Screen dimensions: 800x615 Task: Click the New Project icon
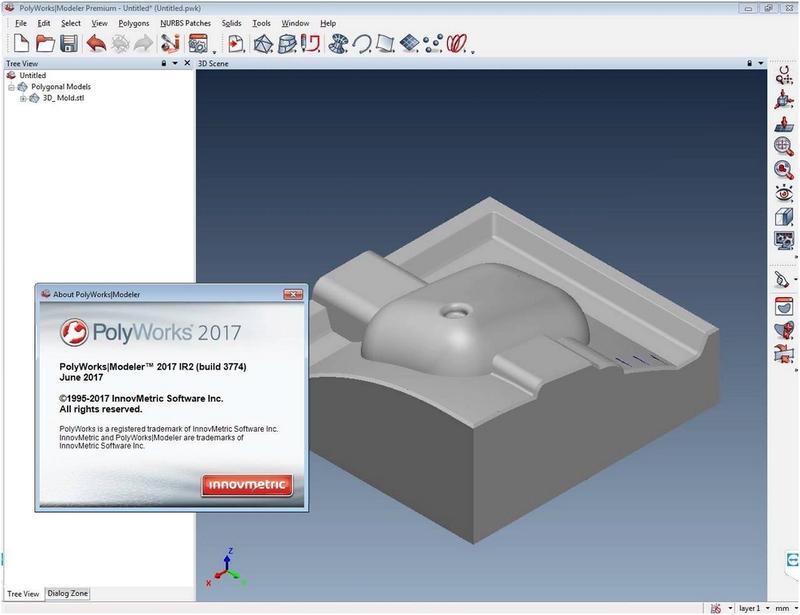(x=21, y=43)
